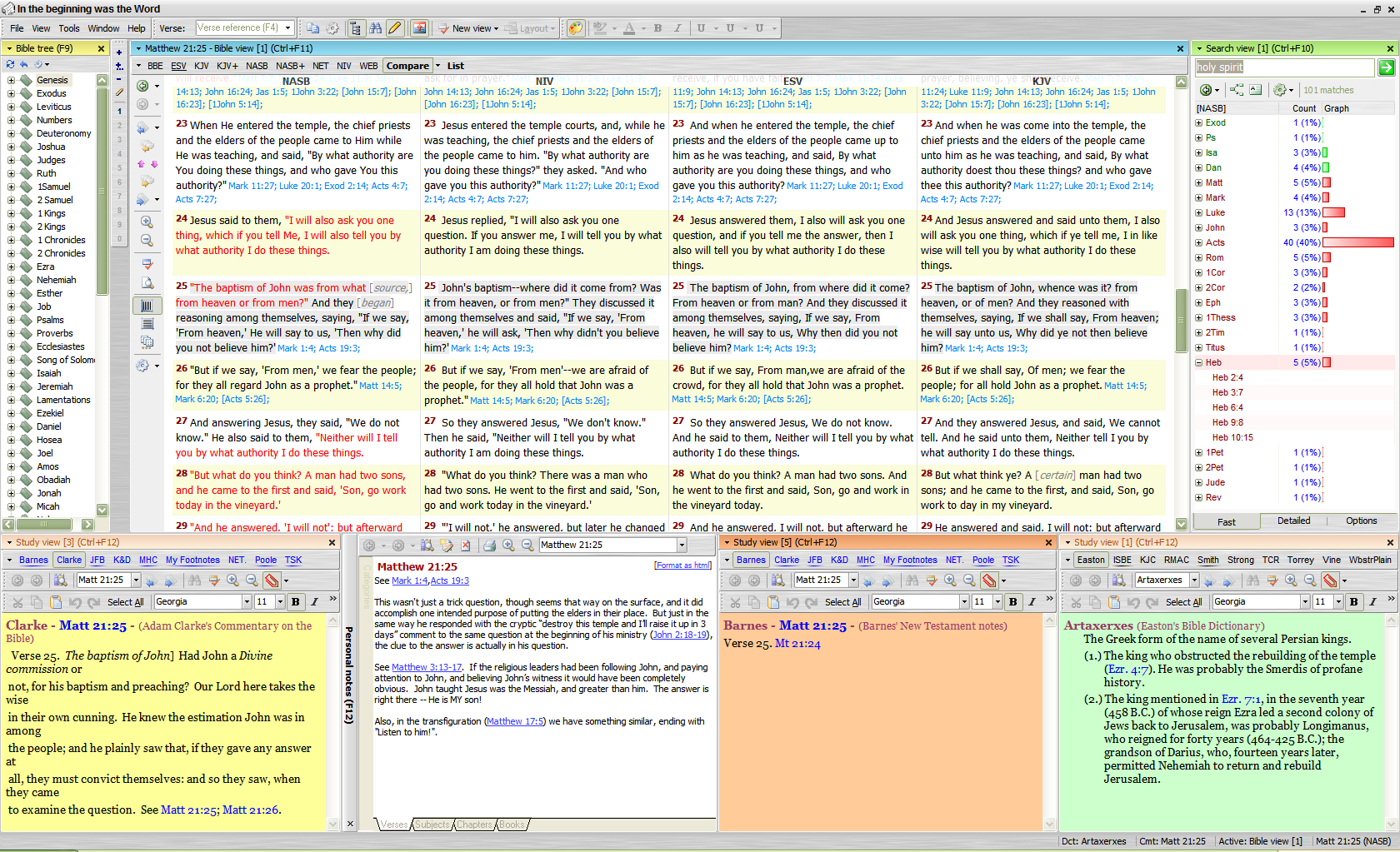1400x852 pixels.
Task: Toggle Bold in the Clarke study view
Action: 295,601
